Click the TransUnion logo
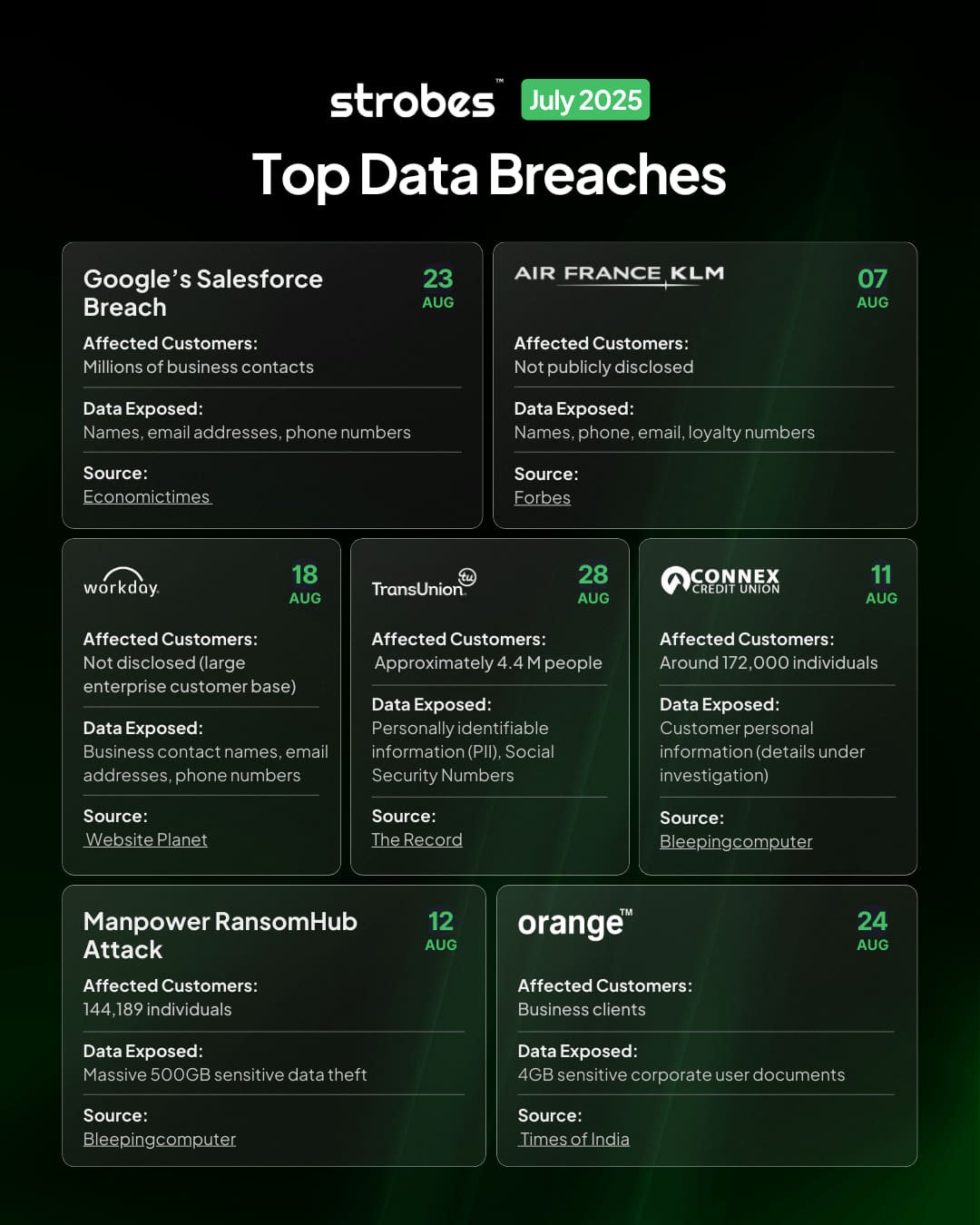This screenshot has height=1225, width=980. point(424,583)
